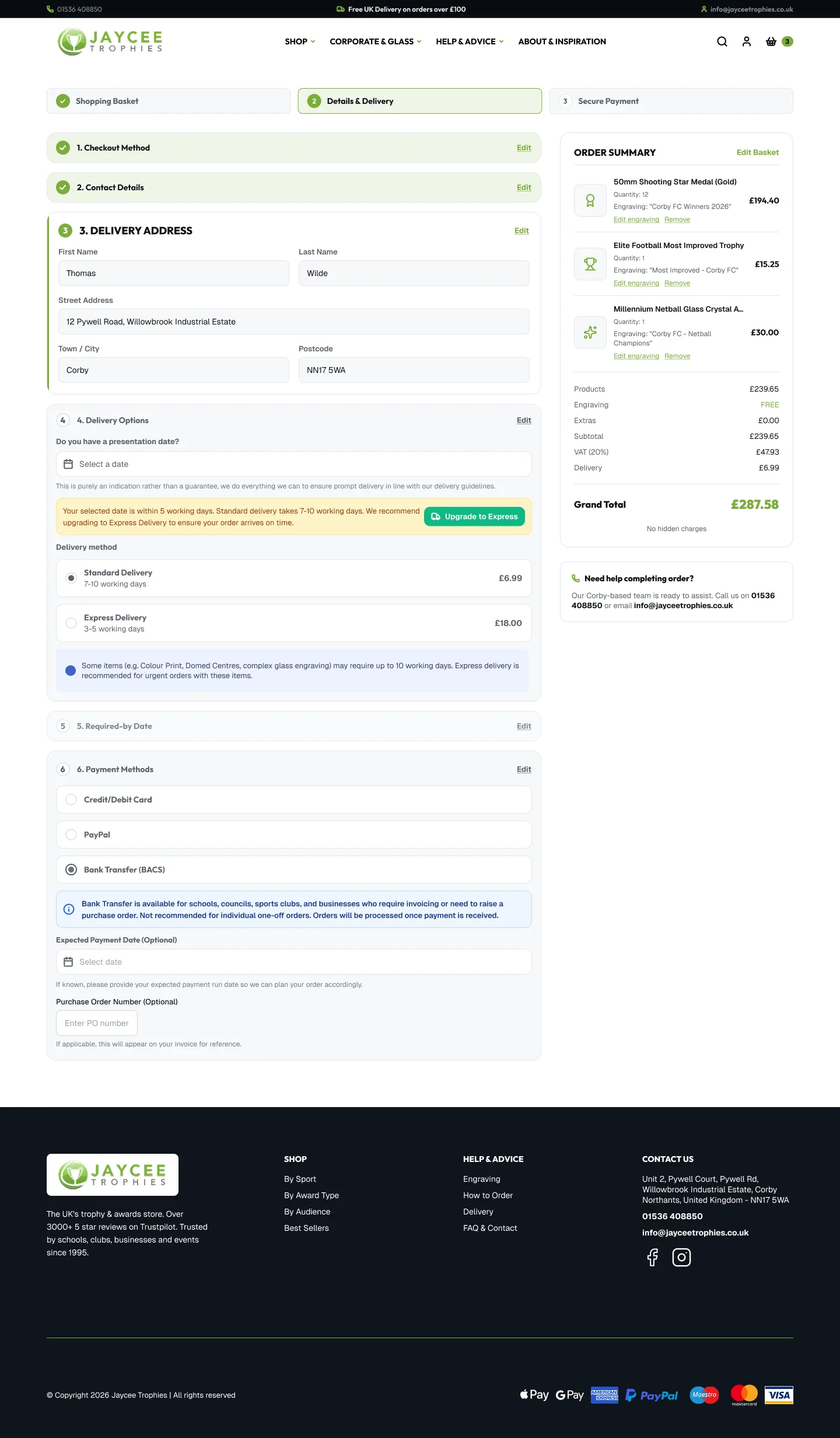Screen dimensions: 840x1438
Task: Click the Visa logo in footer
Action: click(779, 1395)
